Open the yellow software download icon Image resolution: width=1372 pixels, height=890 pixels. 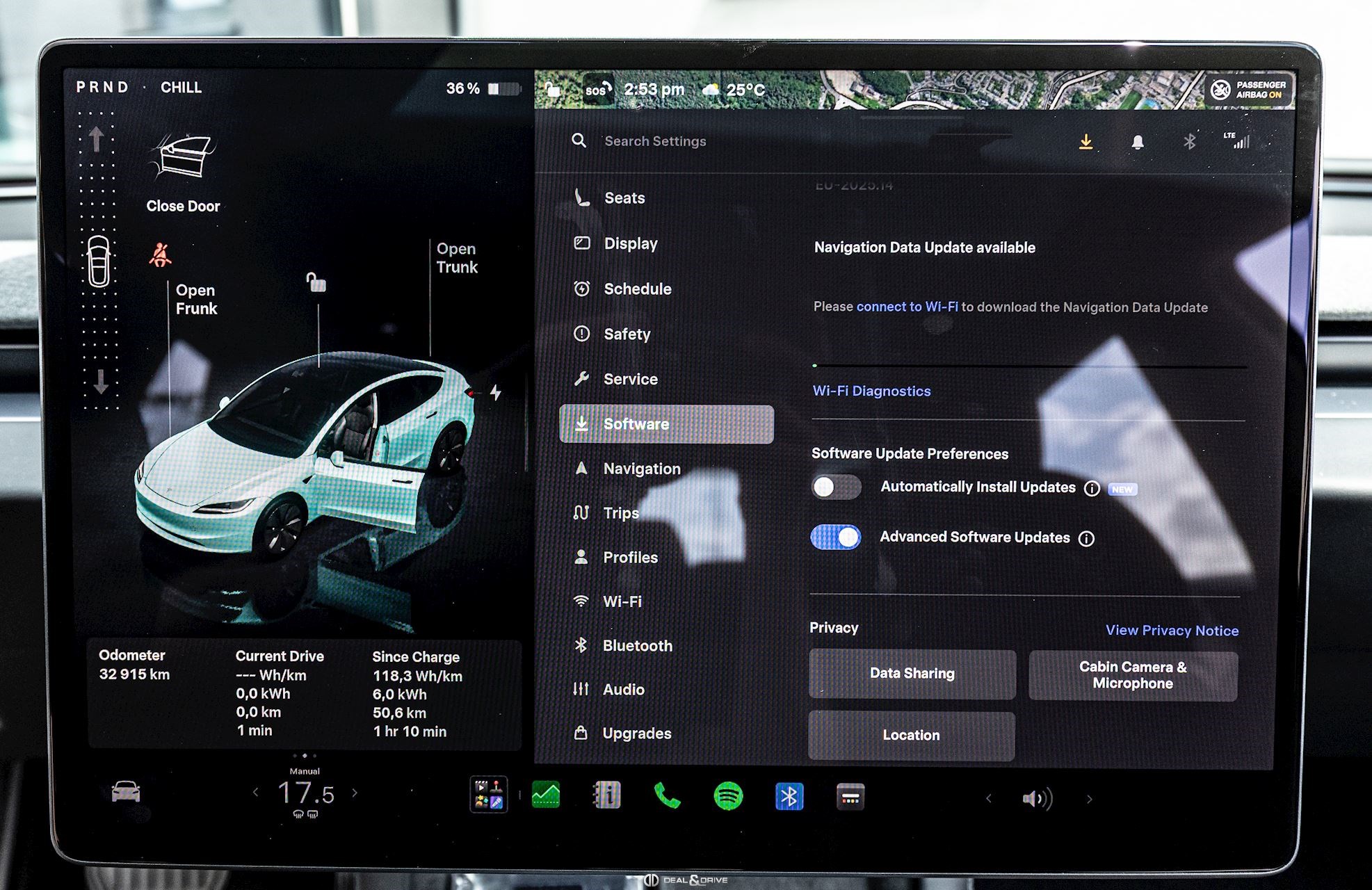click(x=1086, y=142)
